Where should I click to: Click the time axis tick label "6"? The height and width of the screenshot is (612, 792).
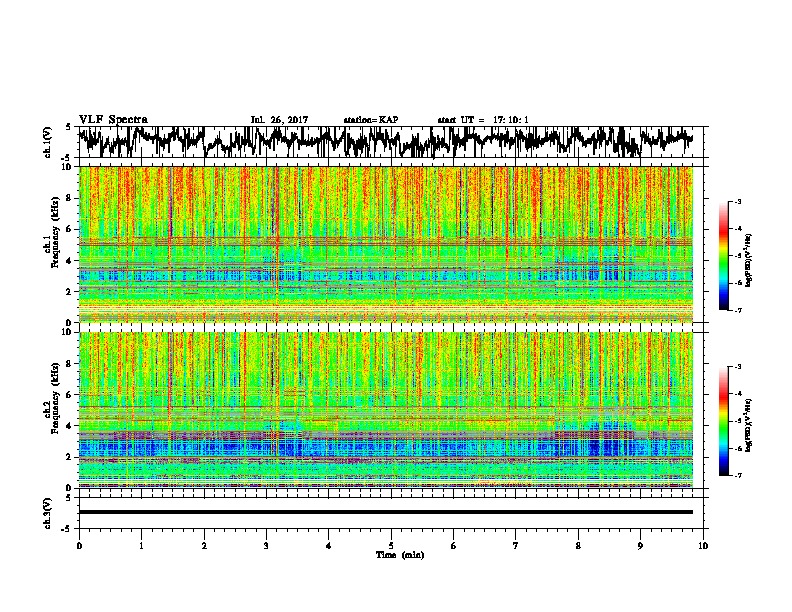click(x=453, y=546)
